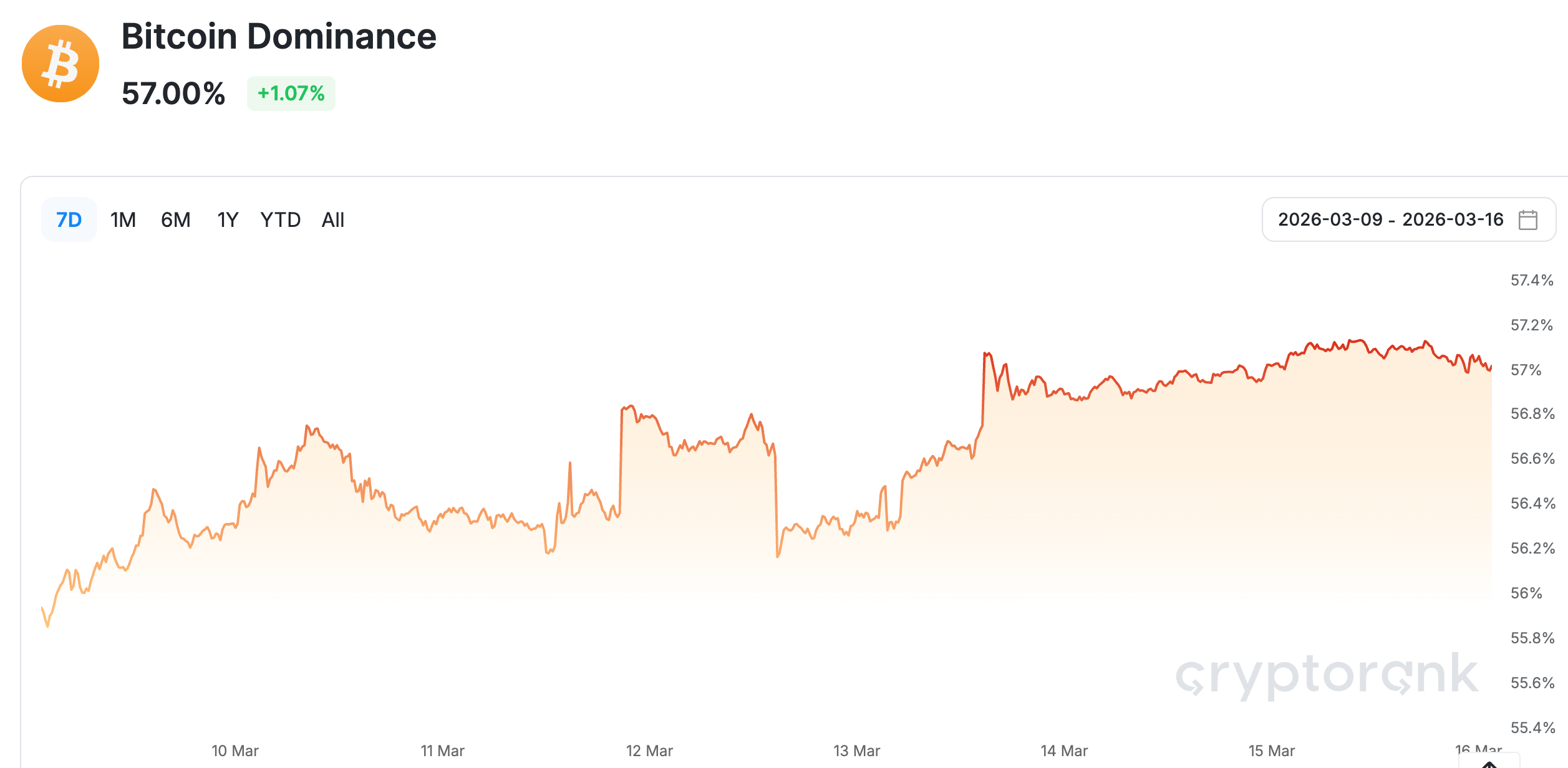Click the 57.00% dominance value
This screenshot has width=1568, height=768.
point(173,94)
